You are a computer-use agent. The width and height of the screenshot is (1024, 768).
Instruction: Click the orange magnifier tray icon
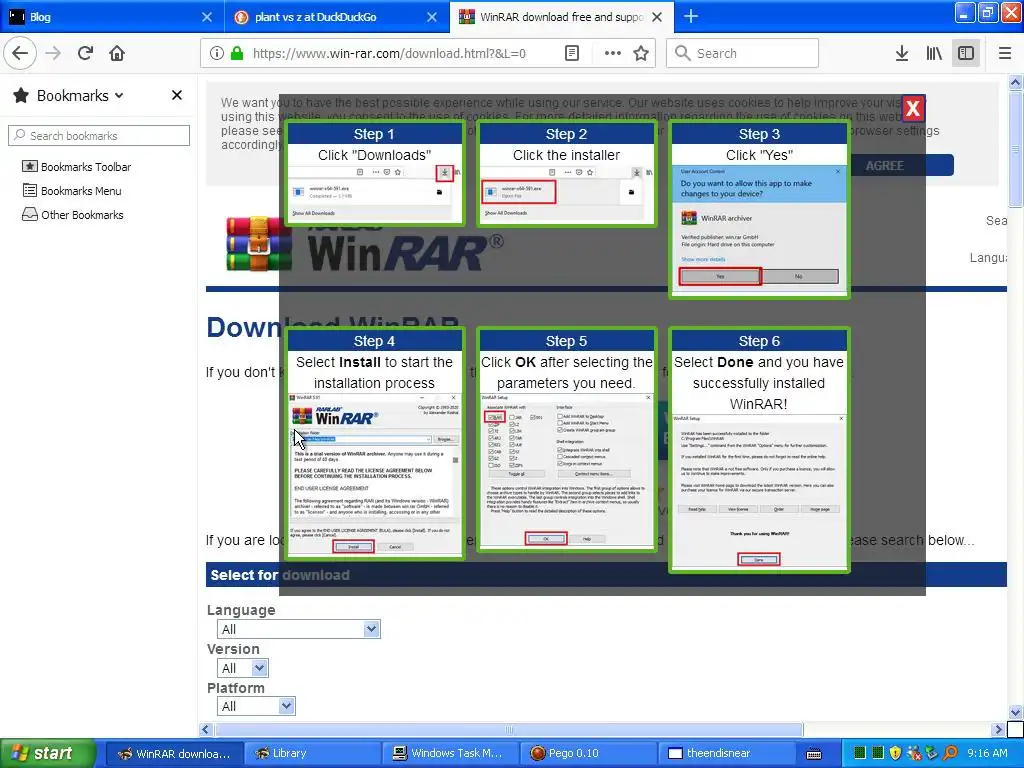[951, 753]
